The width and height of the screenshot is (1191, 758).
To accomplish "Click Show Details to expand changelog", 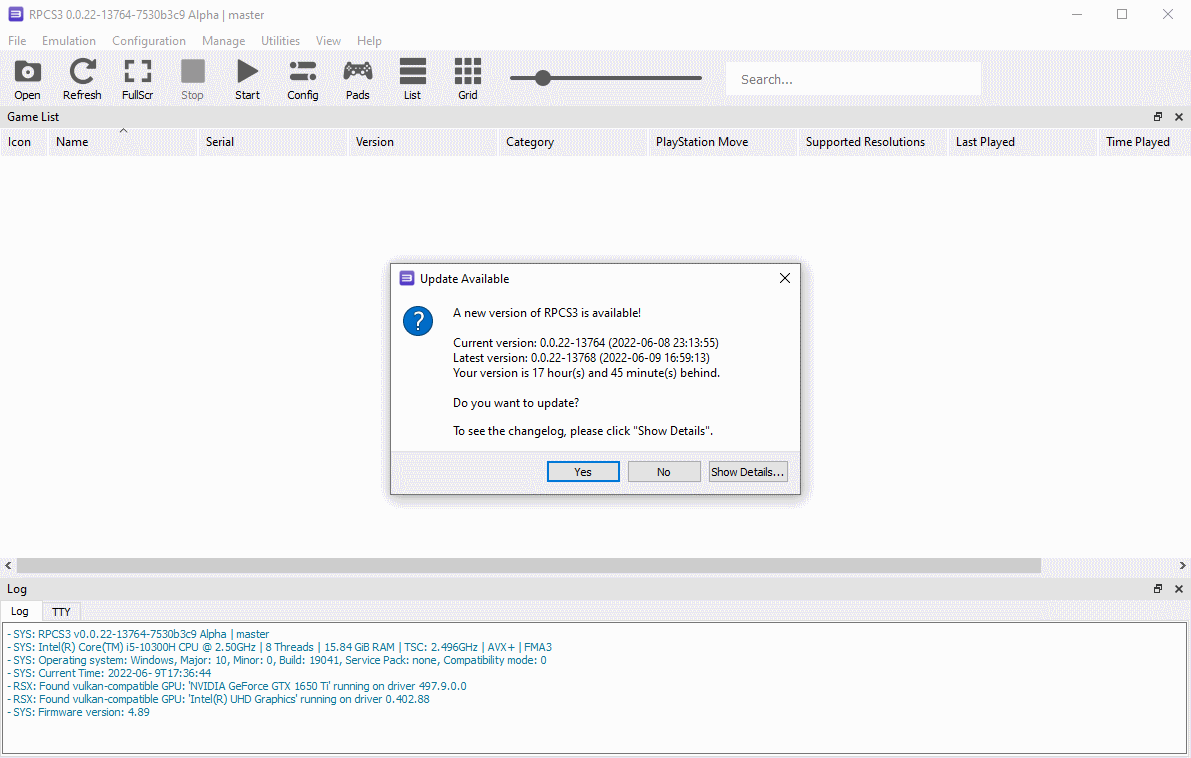I will coord(748,472).
